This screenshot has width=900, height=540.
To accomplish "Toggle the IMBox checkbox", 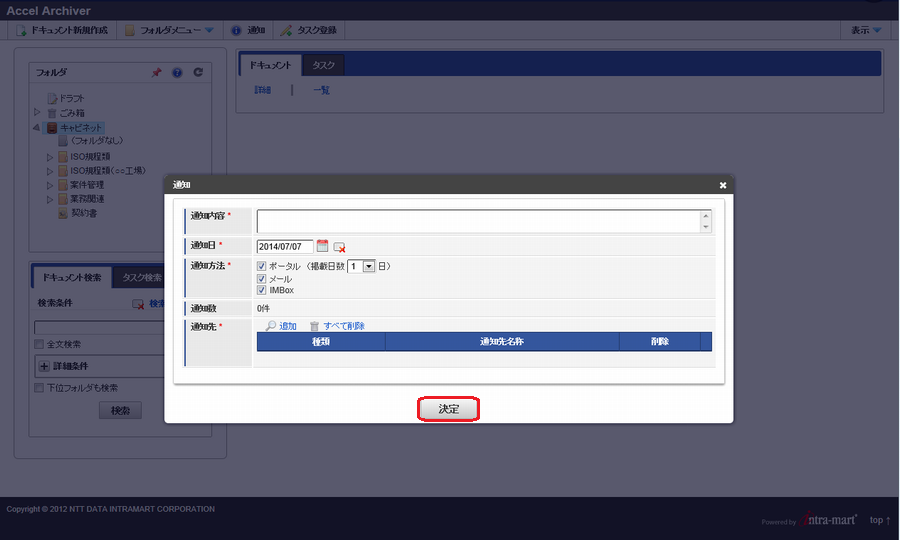I will pyautogui.click(x=262, y=290).
